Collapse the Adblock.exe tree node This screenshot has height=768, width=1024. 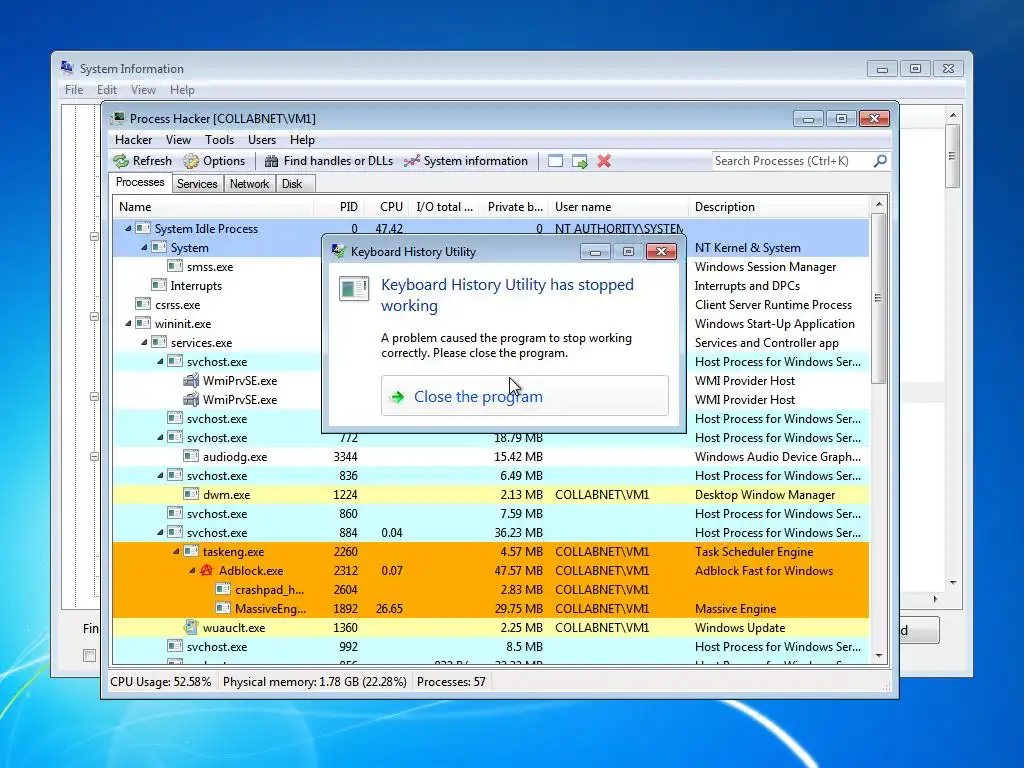[193, 570]
